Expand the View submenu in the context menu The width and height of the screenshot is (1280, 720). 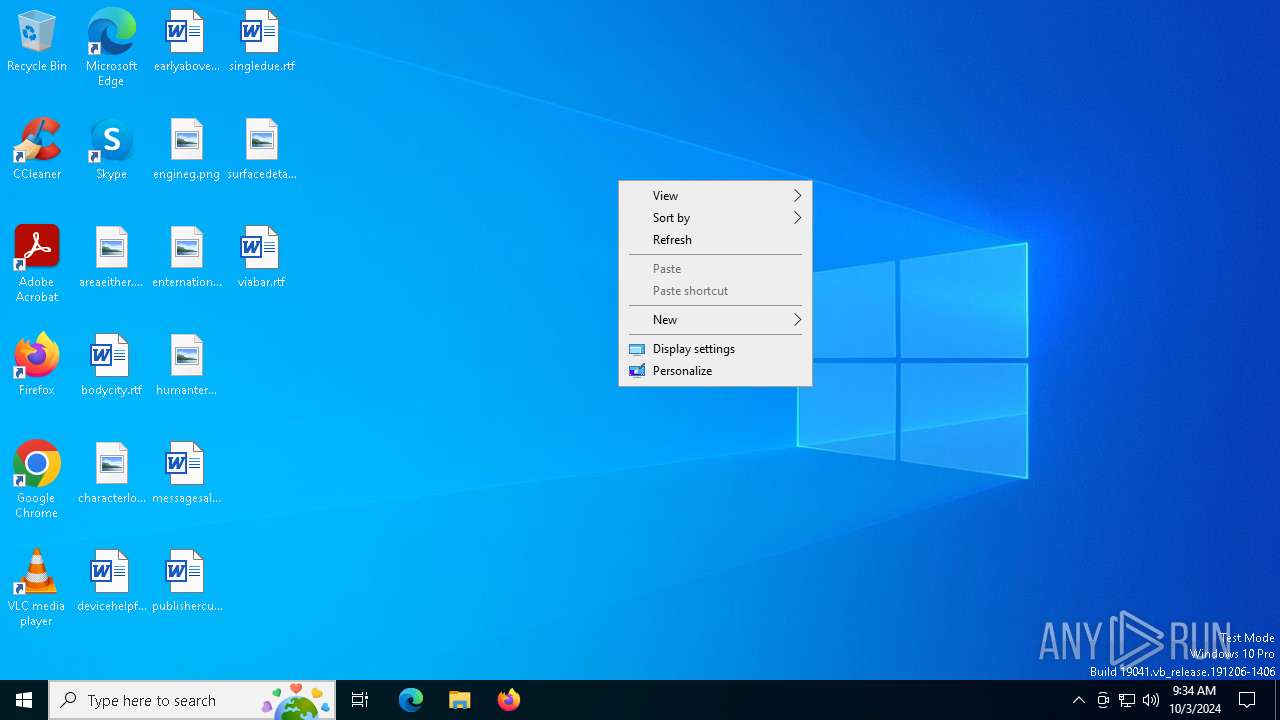(x=715, y=196)
